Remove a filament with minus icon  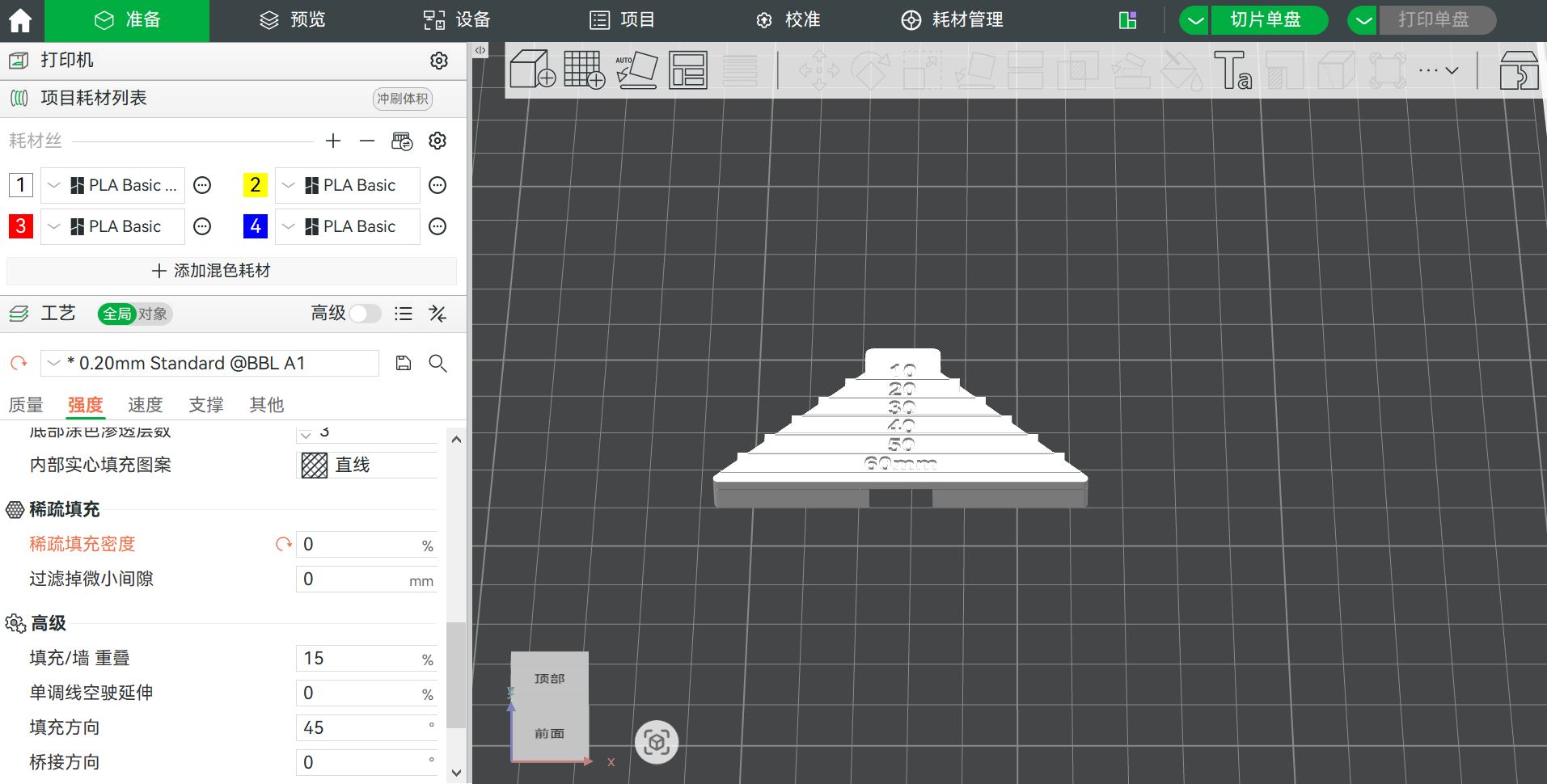click(367, 141)
